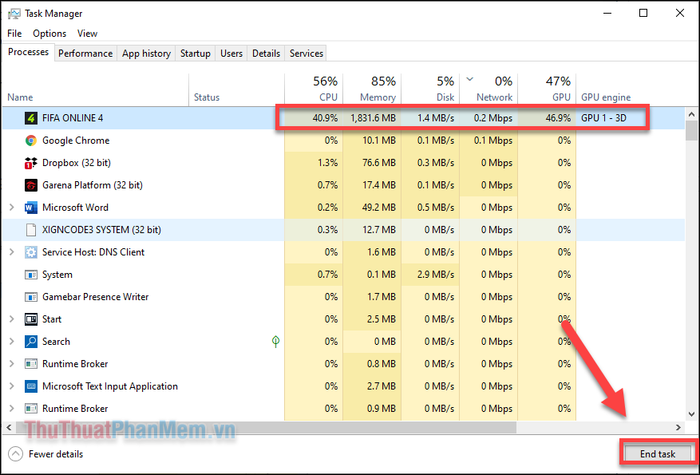Sort processes by Disk column
Image resolution: width=700 pixels, height=475 pixels.
click(430, 90)
